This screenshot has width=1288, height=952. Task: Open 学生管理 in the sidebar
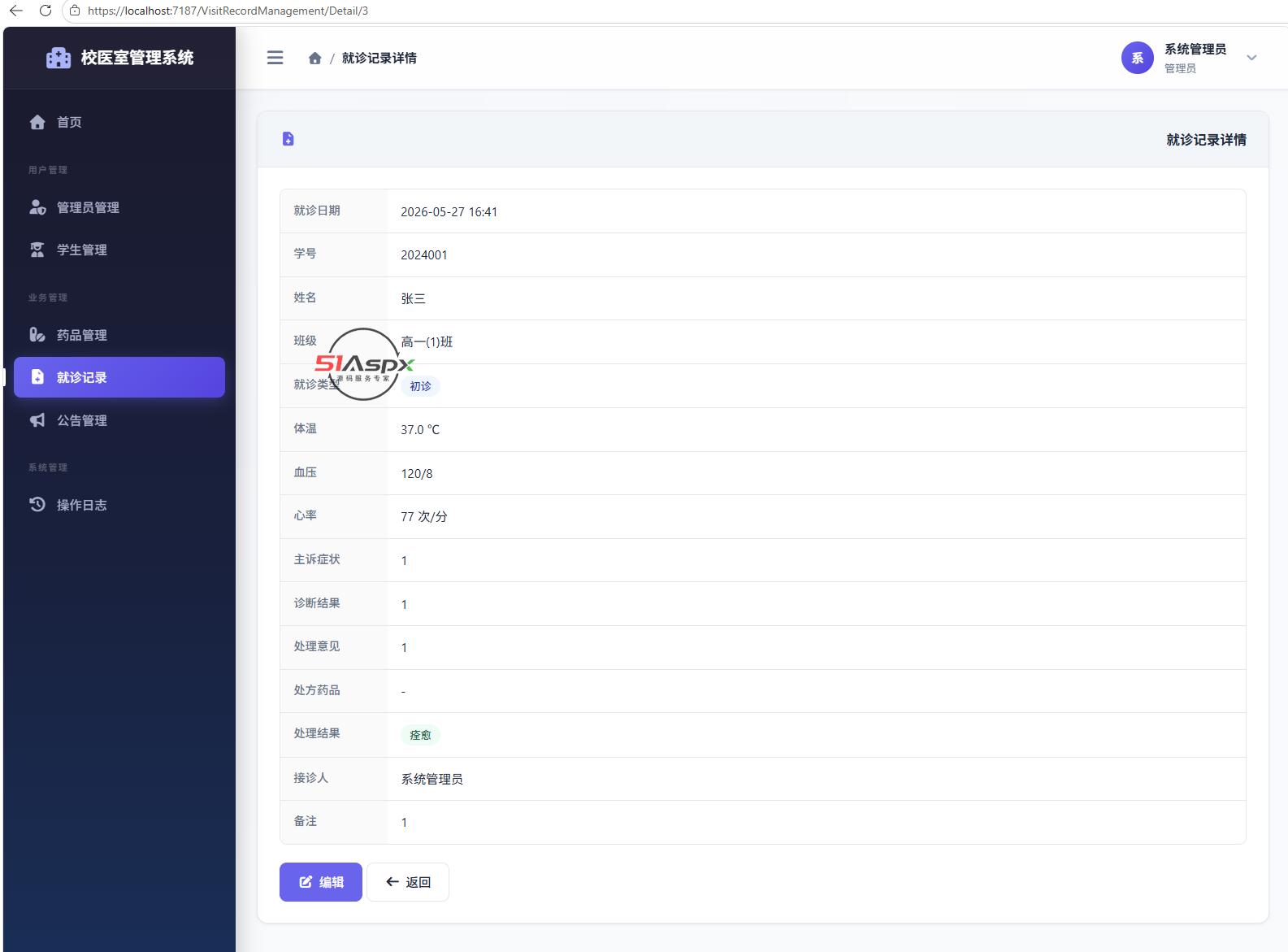click(119, 250)
